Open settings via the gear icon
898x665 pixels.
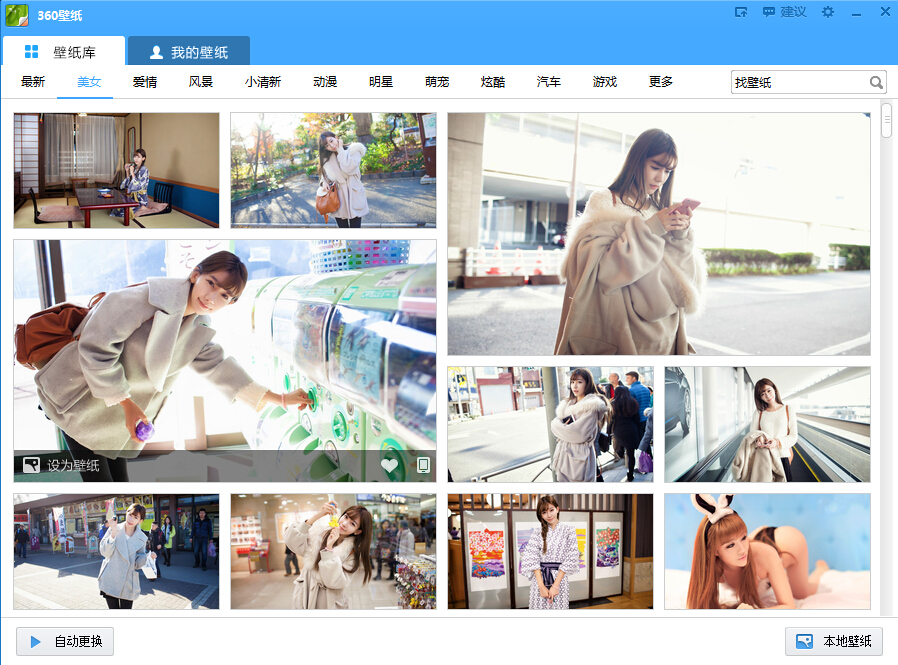(827, 12)
